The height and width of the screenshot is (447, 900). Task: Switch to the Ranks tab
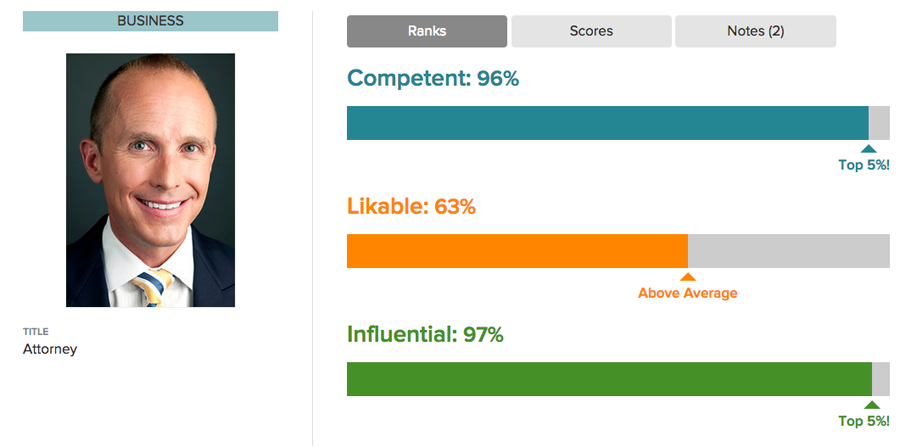[x=426, y=31]
